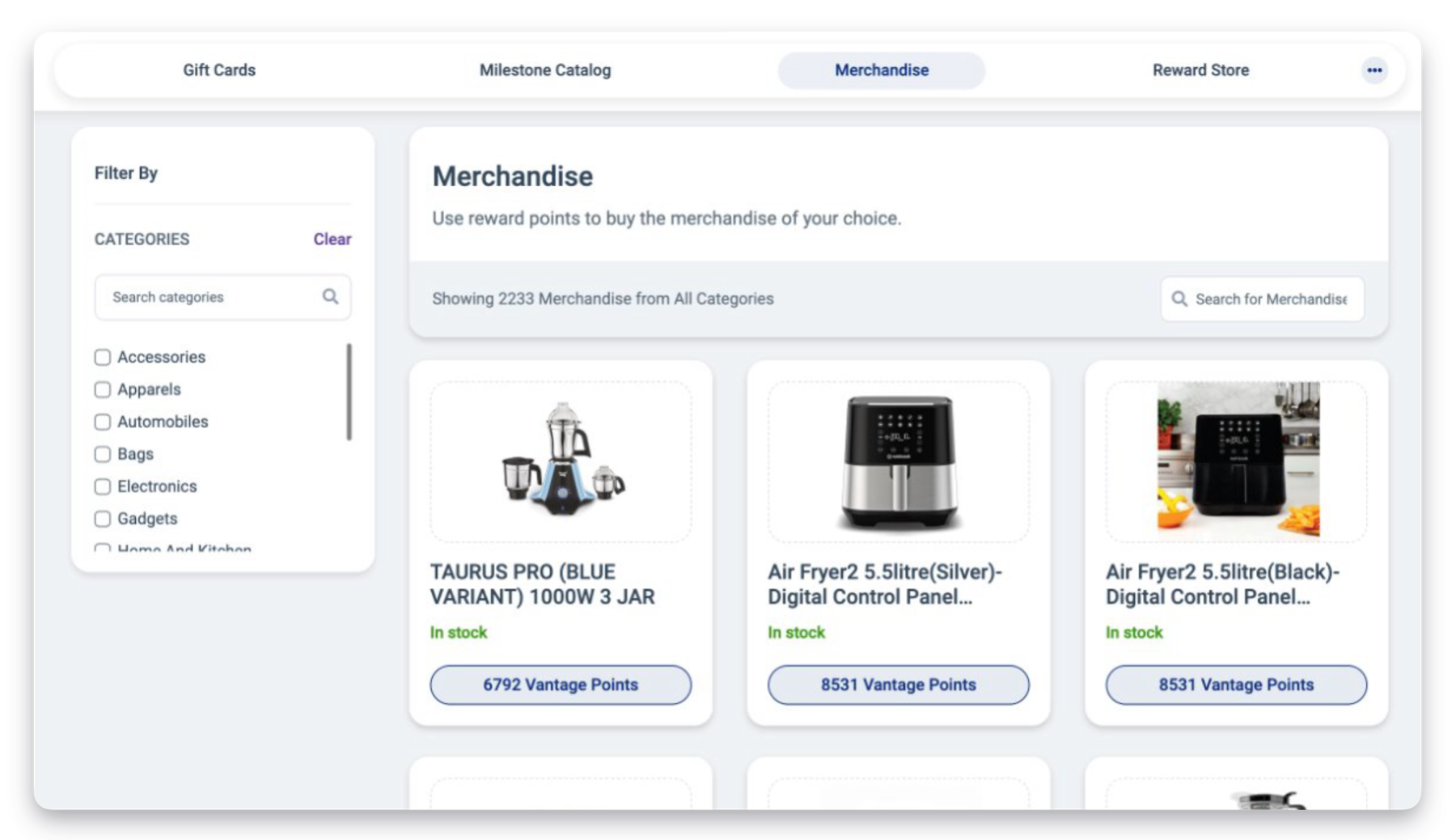
Task: Open the Taurus Pro mixer grinder image
Action: coord(561,461)
